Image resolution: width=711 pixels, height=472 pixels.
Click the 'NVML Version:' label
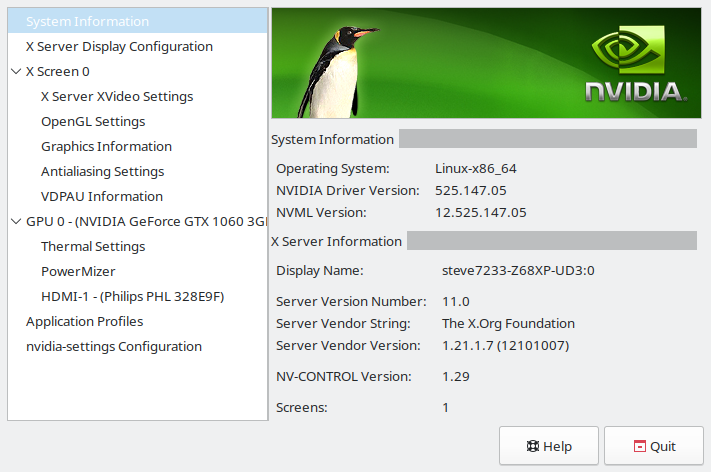tap(321, 213)
